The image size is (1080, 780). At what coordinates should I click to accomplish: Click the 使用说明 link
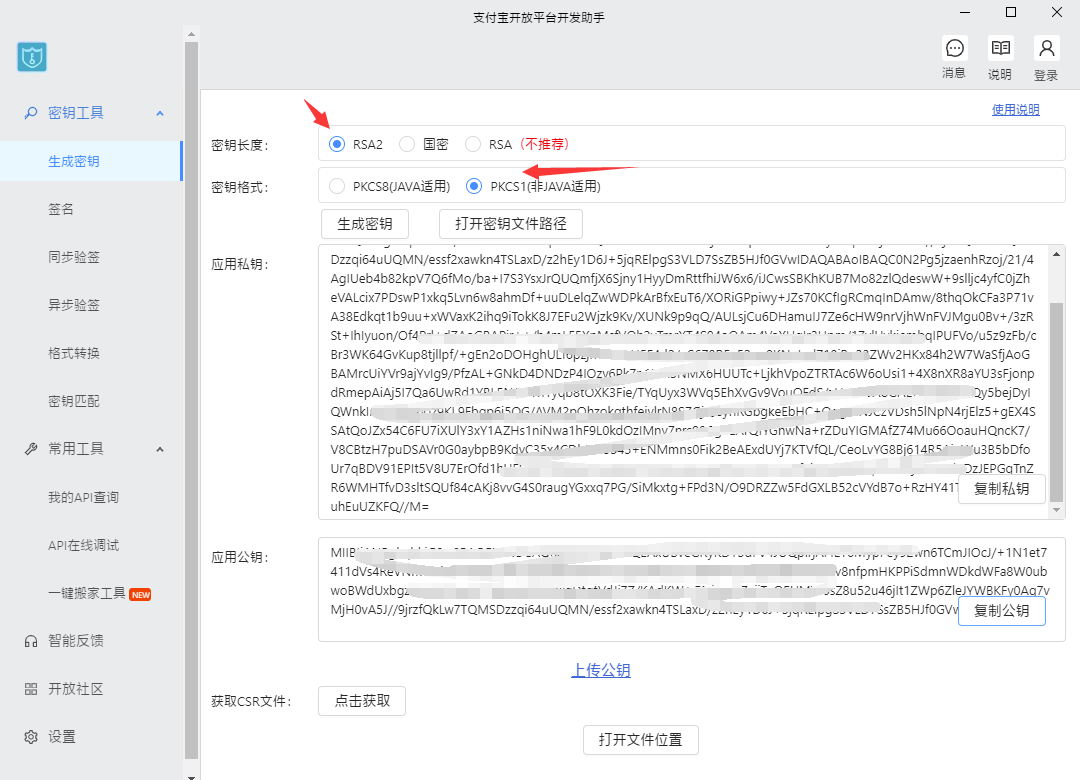(1015, 110)
